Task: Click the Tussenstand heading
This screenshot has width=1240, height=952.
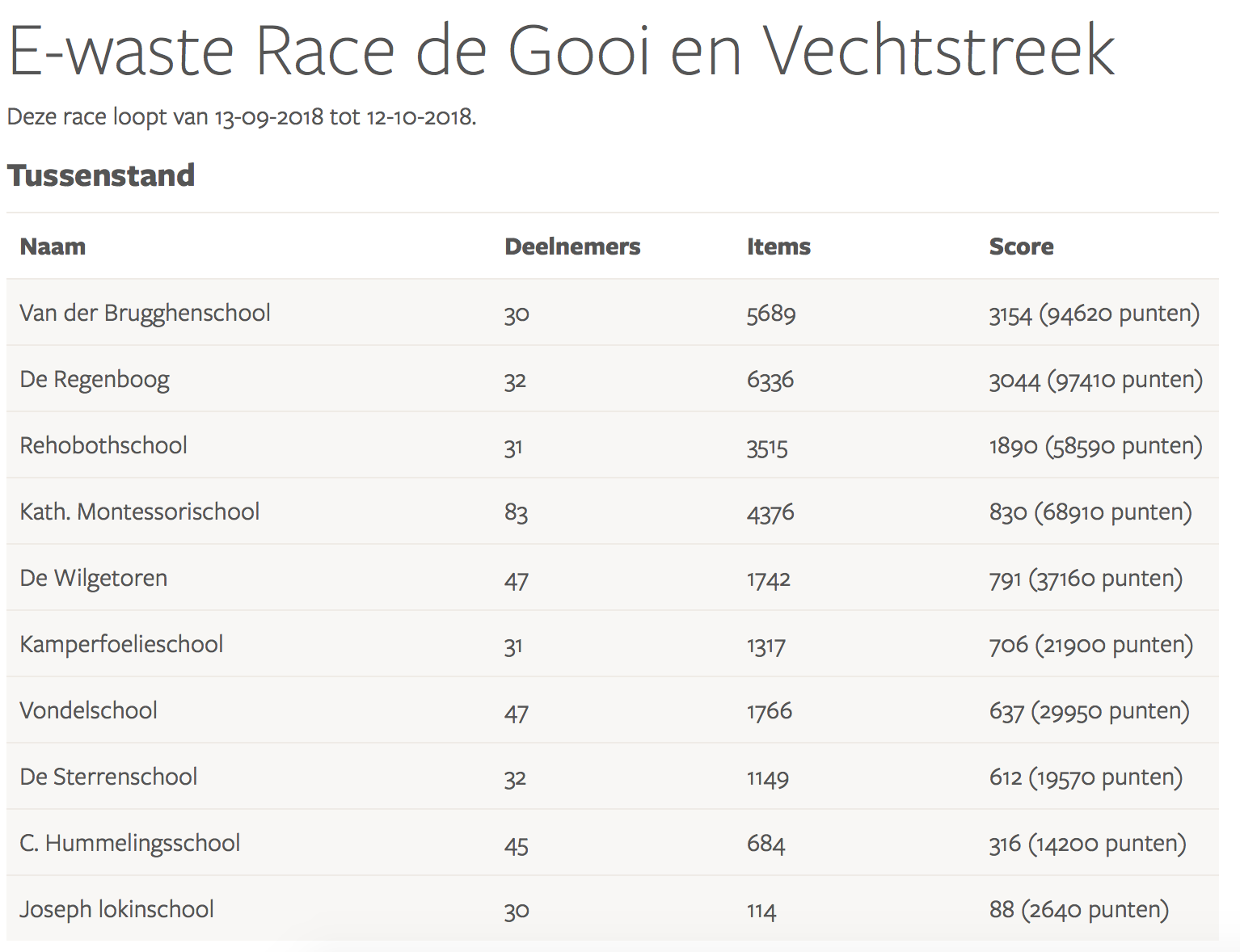Action: [101, 175]
